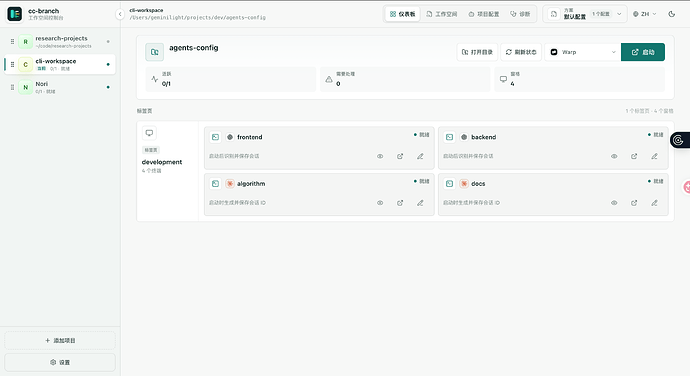Toggle the algorithm pane eye icon
Screen dimensions: 690x376
coord(380,203)
